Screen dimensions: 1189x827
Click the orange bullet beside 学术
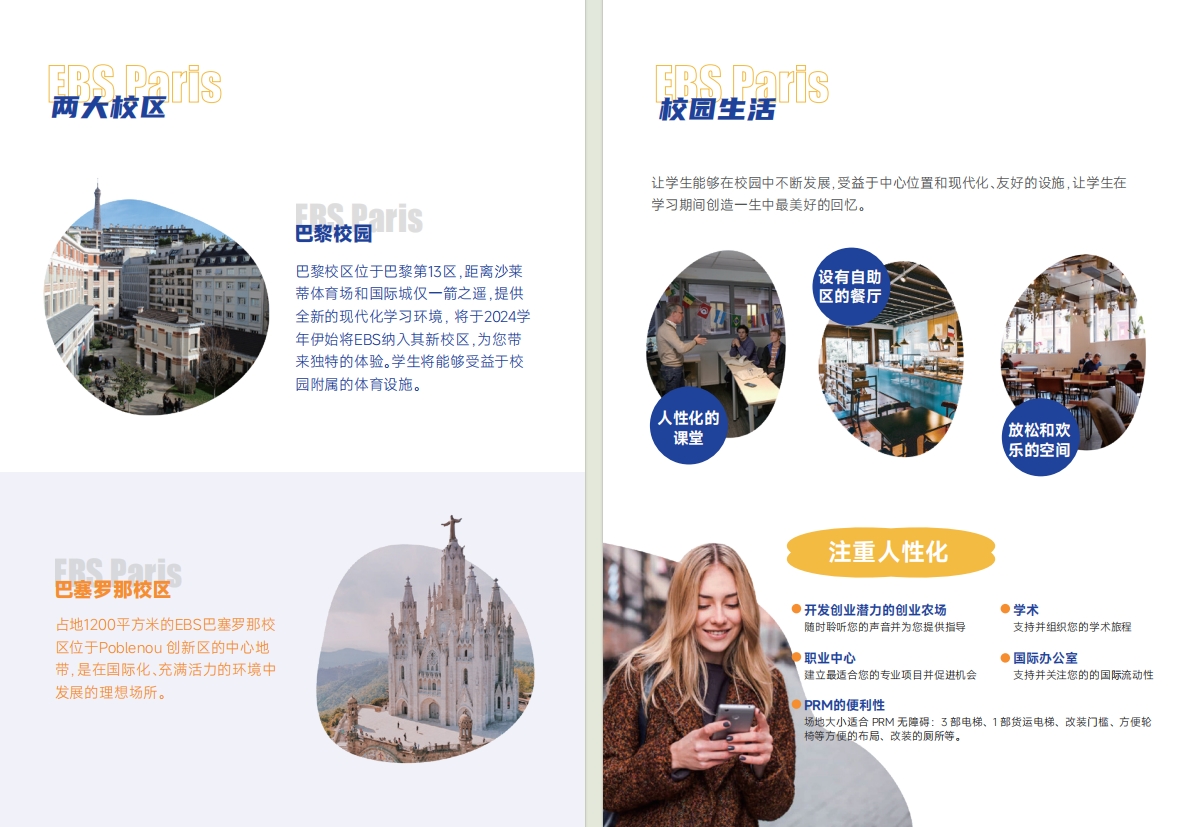[x=1005, y=609]
